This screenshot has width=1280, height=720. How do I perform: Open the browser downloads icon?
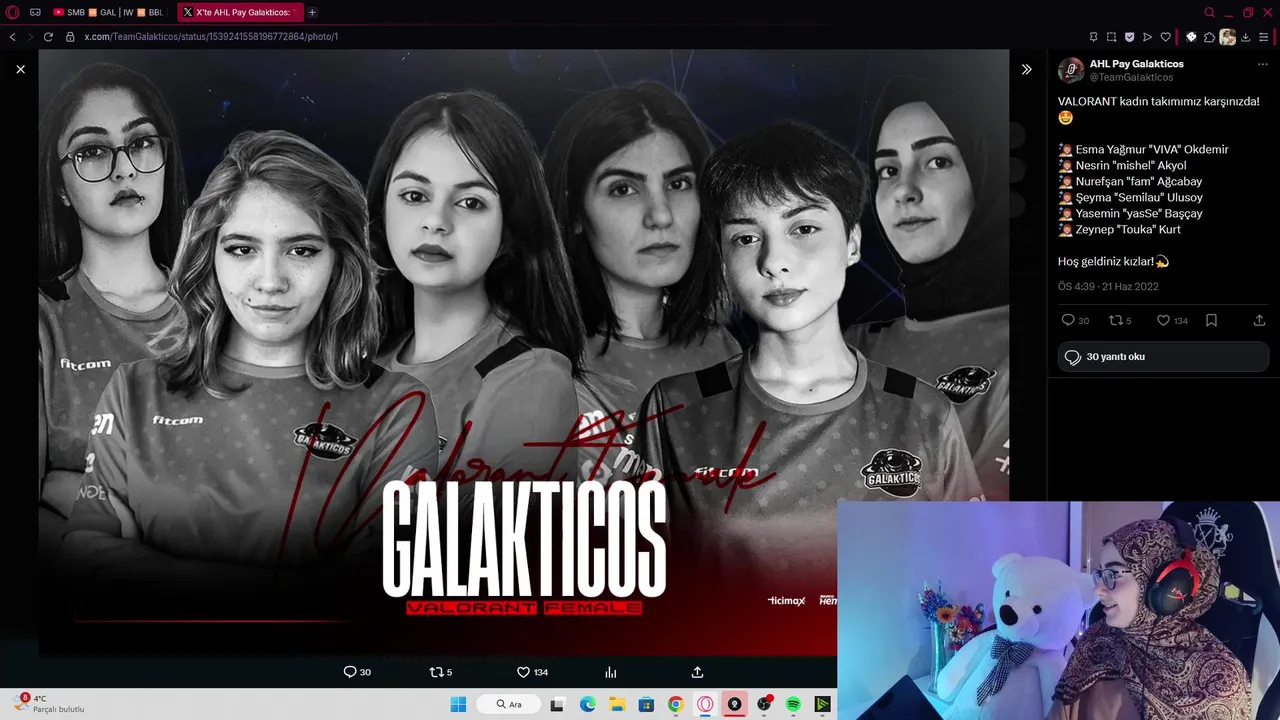1245,37
